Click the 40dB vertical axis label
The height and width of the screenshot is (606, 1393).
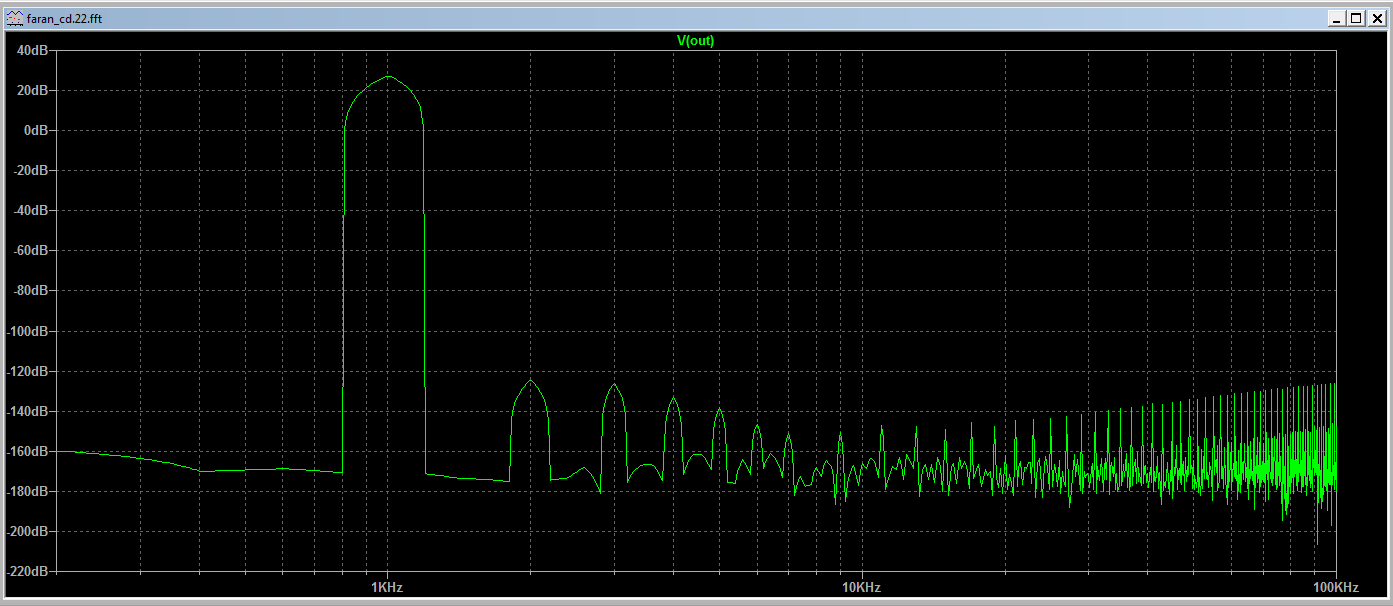coord(33,50)
